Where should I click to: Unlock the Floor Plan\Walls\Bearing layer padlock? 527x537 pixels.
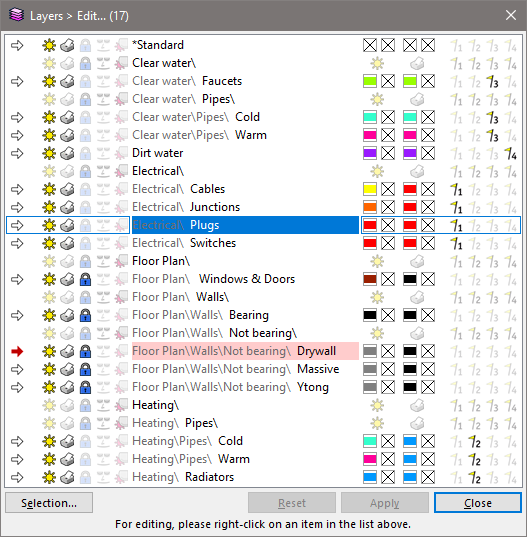[x=85, y=315]
